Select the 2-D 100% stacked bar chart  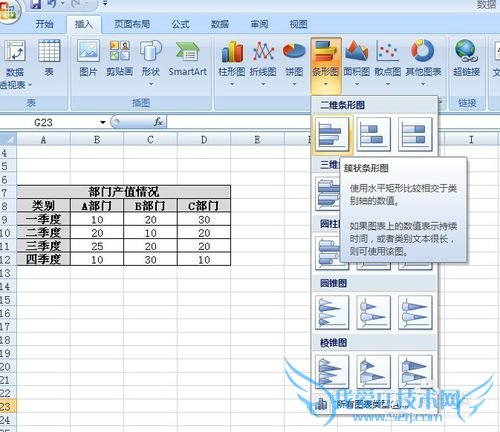click(415, 134)
